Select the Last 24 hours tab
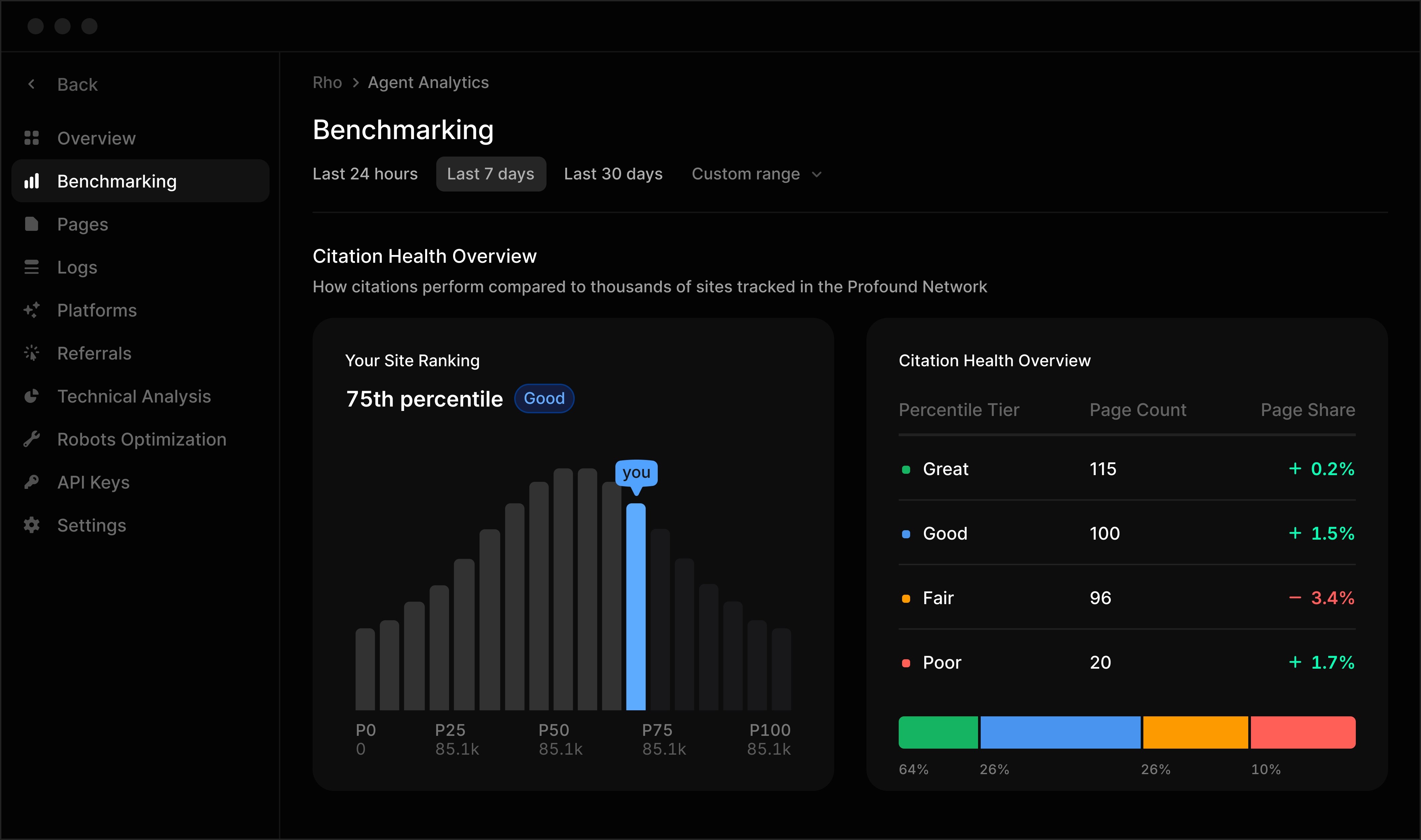The width and height of the screenshot is (1421, 840). click(365, 174)
